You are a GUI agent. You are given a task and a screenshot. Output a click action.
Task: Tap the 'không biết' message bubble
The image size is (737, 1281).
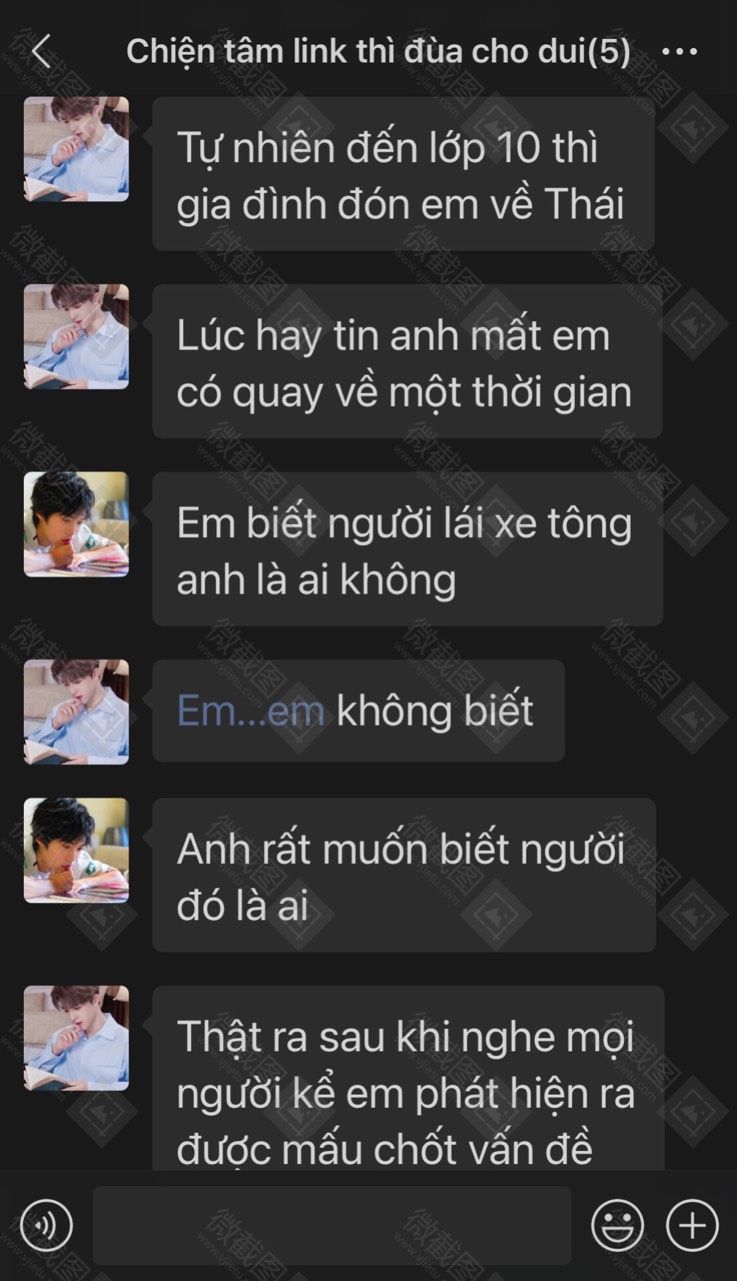tap(358, 711)
